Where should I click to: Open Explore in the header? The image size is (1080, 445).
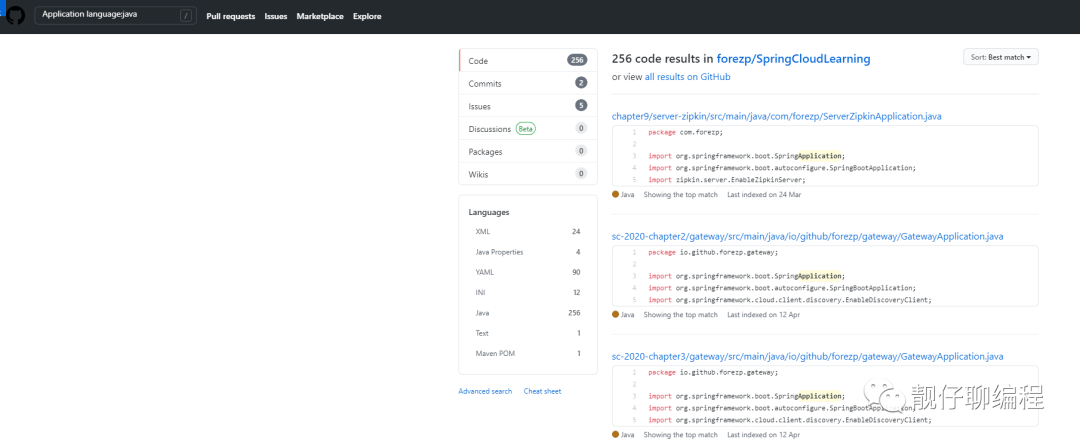click(x=367, y=17)
